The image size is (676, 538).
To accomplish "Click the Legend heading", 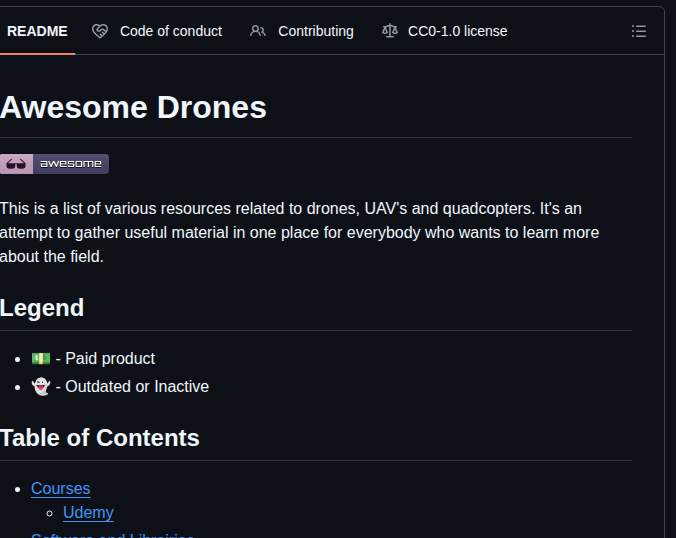I will (x=42, y=308).
